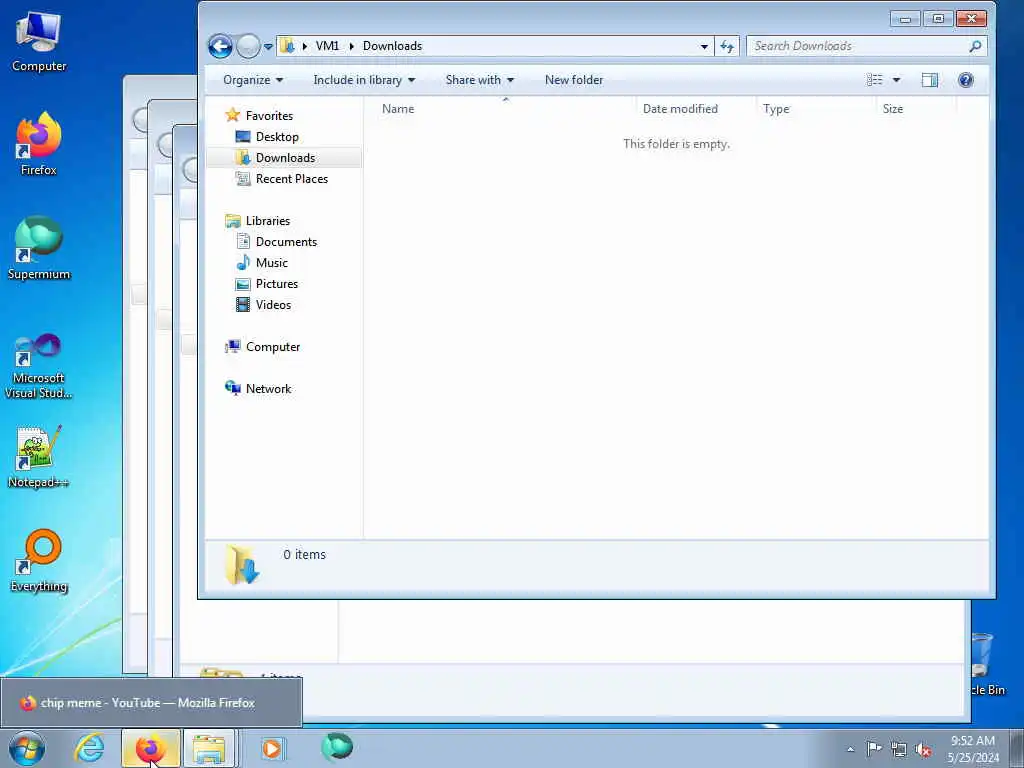Open the Music library
This screenshot has height=768, width=1024.
click(272, 263)
